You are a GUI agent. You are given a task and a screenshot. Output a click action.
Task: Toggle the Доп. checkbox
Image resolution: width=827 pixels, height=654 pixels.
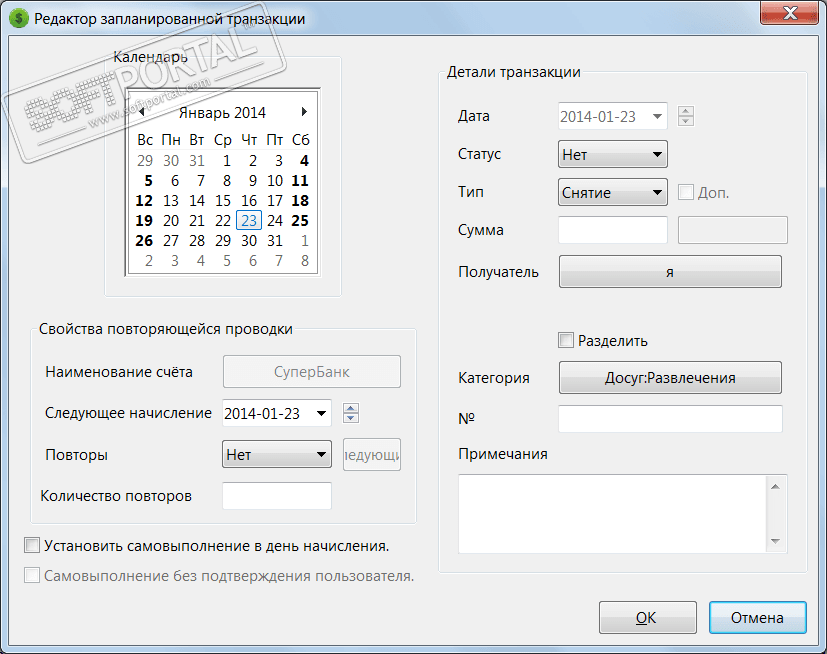click(686, 192)
